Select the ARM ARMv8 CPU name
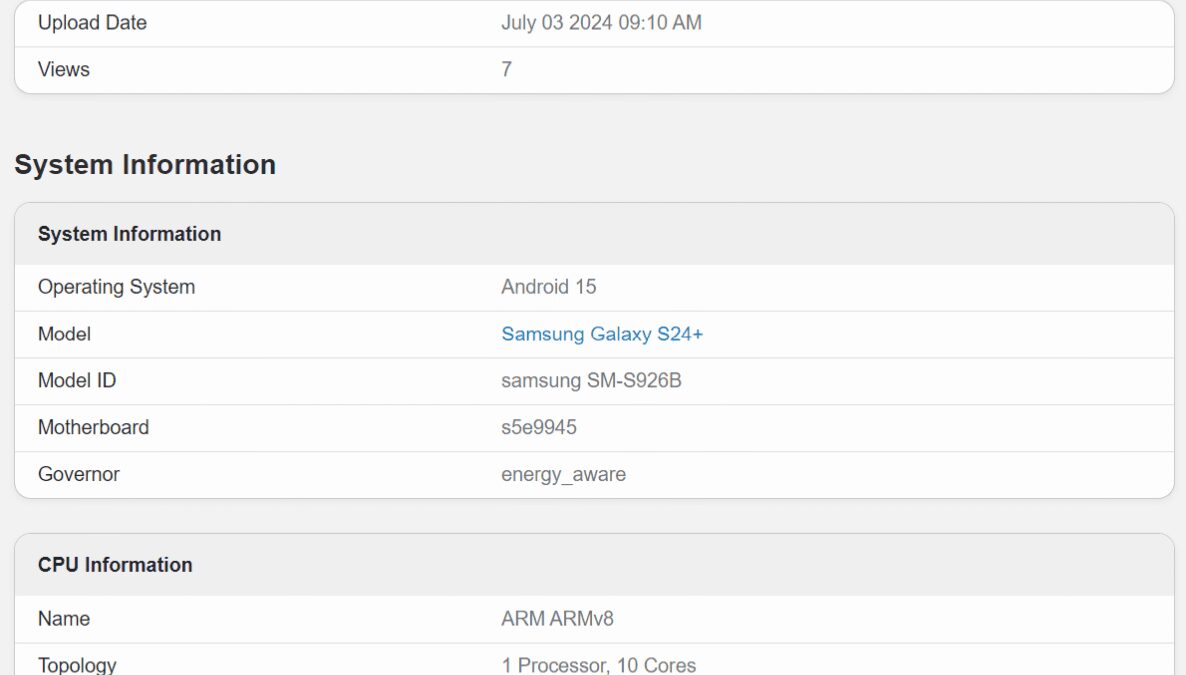 (557, 619)
